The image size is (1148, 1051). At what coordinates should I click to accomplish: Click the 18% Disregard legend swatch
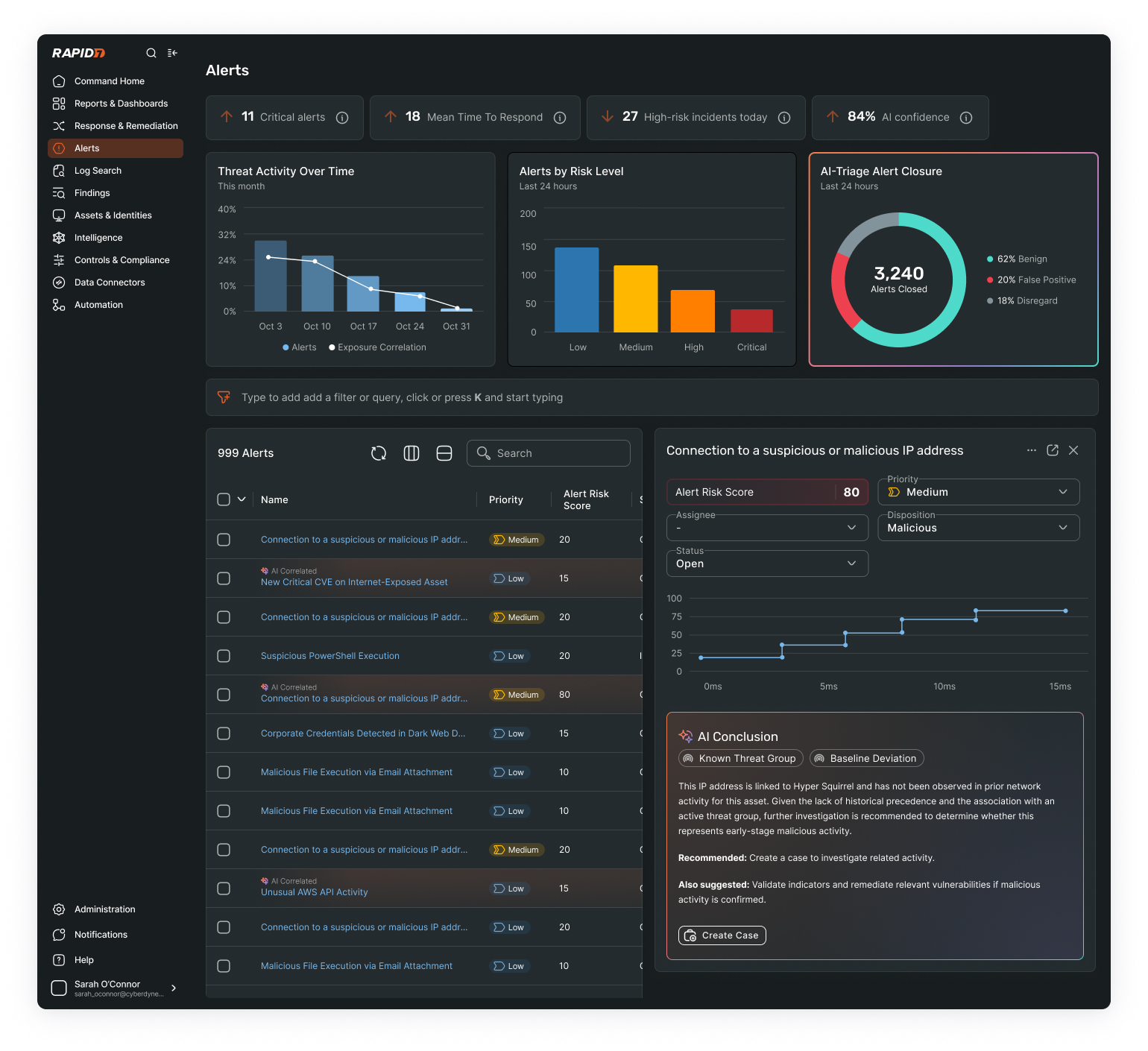point(990,301)
